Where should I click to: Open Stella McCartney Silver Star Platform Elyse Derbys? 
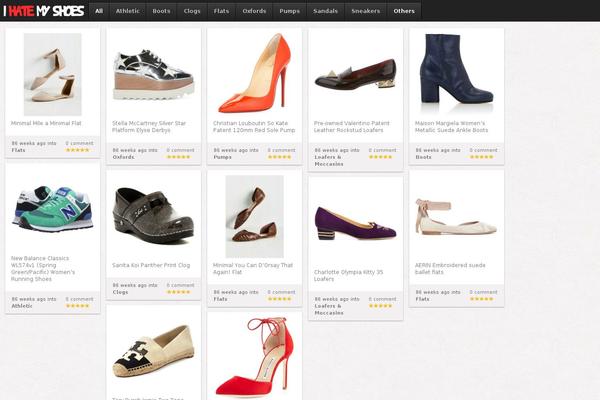pyautogui.click(x=149, y=127)
